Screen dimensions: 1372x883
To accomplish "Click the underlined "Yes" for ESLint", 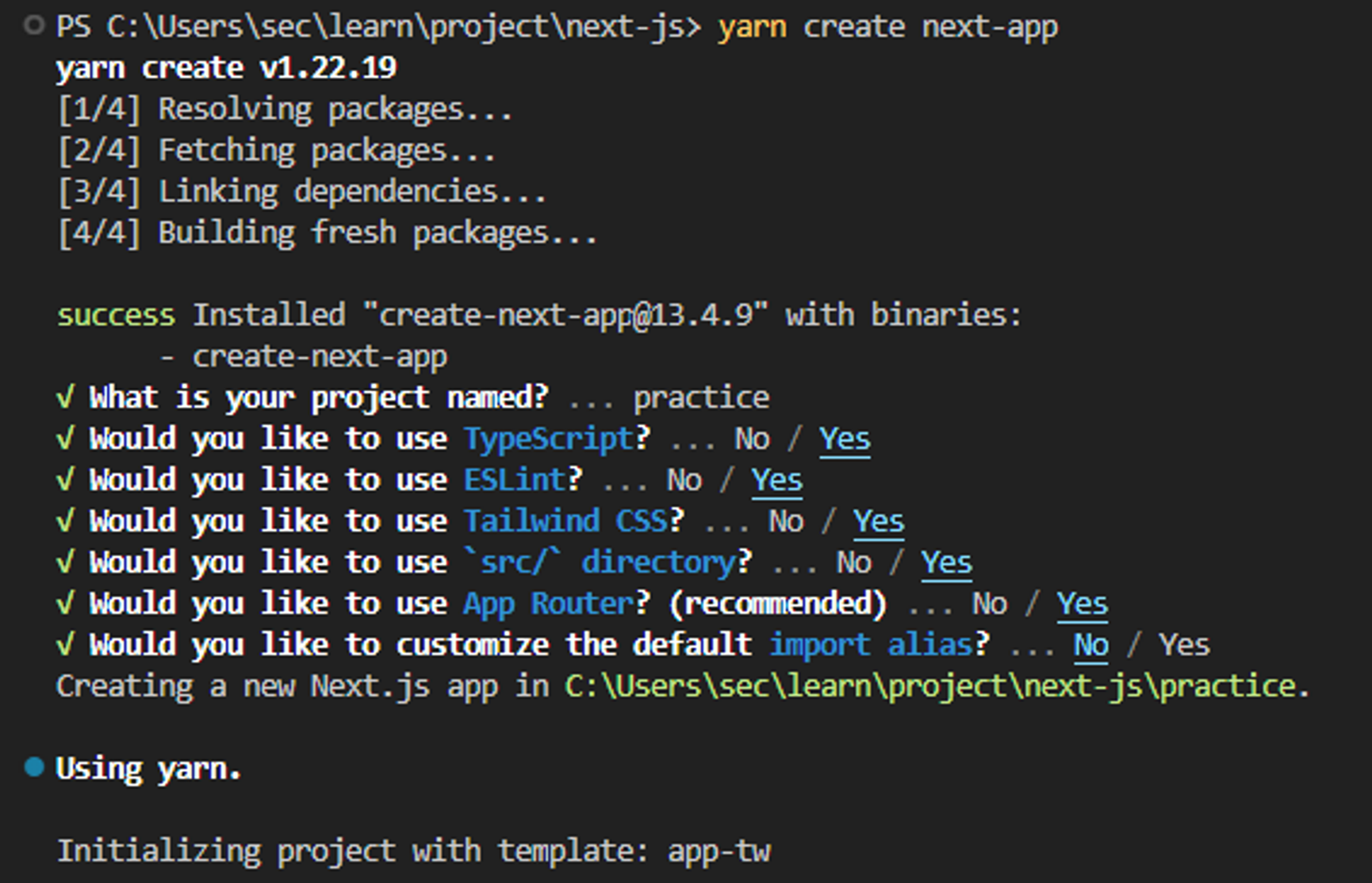I will pyautogui.click(x=776, y=479).
